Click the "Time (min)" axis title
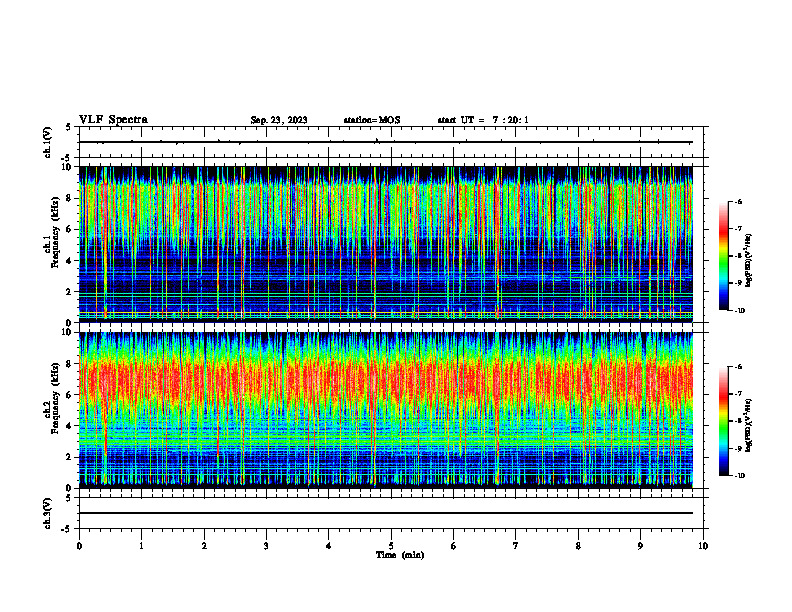Image resolution: width=792 pixels, height=612 pixels. [x=400, y=555]
